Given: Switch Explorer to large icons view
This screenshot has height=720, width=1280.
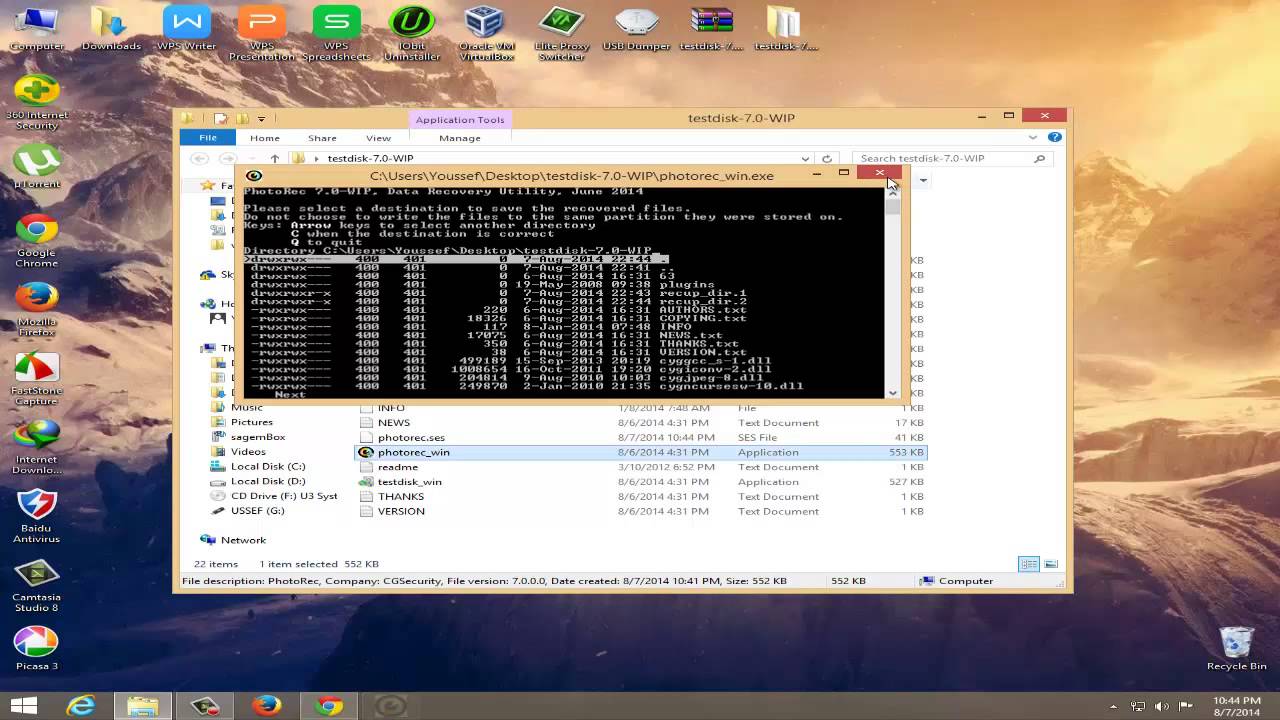Looking at the screenshot, I should (1050, 564).
